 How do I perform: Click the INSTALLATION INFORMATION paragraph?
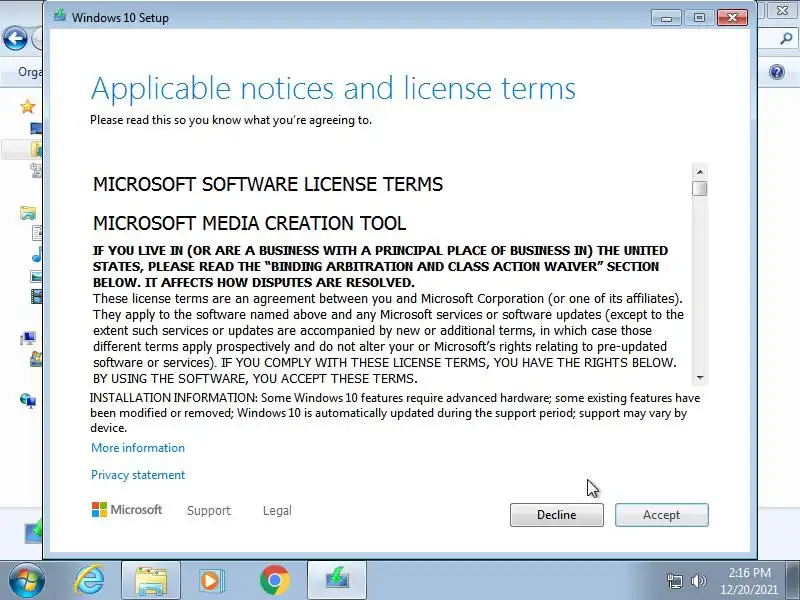pyautogui.click(x=395, y=413)
